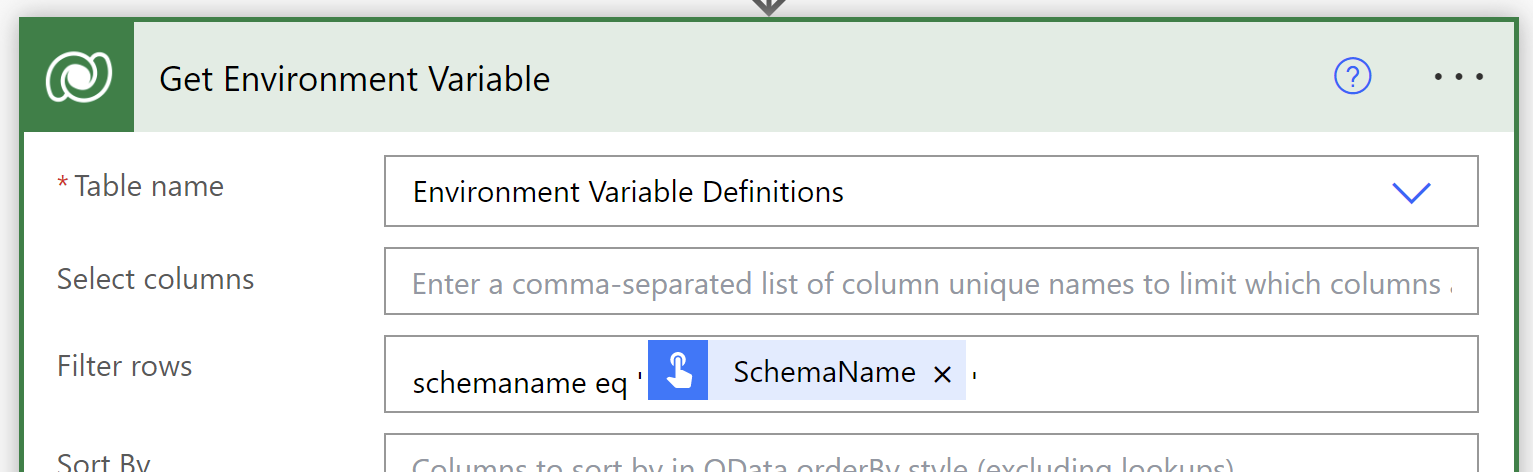The image size is (1533, 472).
Task: Click the Get Environment Variable title
Action: coord(354,79)
